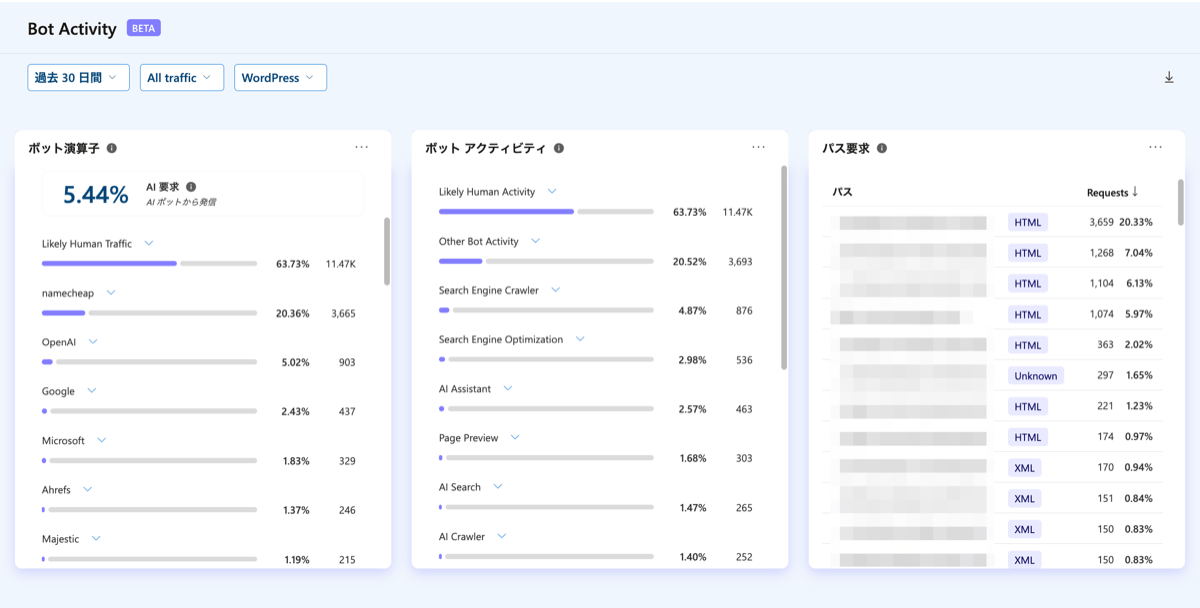1200x608 pixels.
Task: Click the BETA badge next to Bot Activity
Action: pos(143,28)
